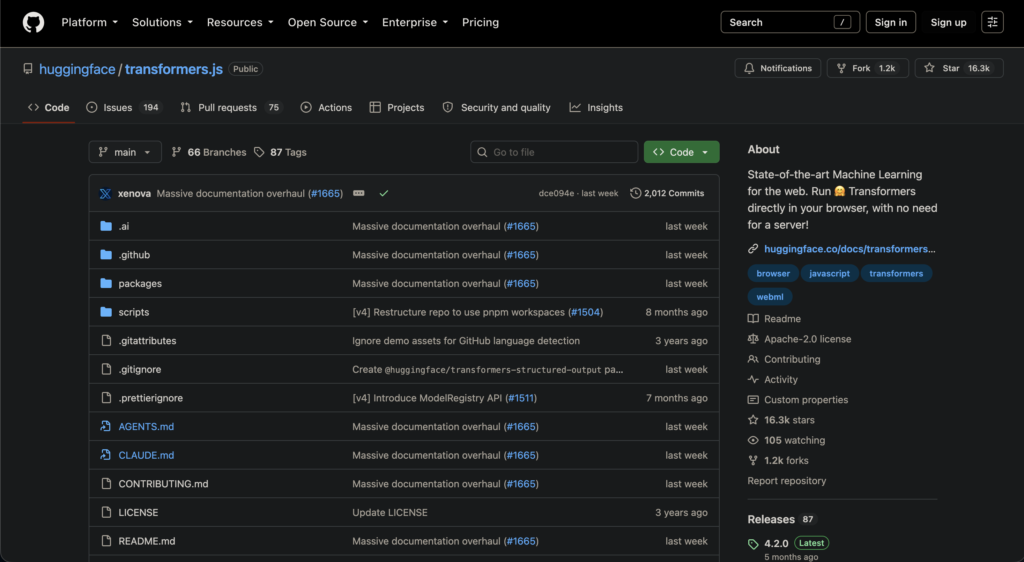This screenshot has width=1024, height=562.
Task: Open the Solutions dropdown menu
Action: coord(162,22)
